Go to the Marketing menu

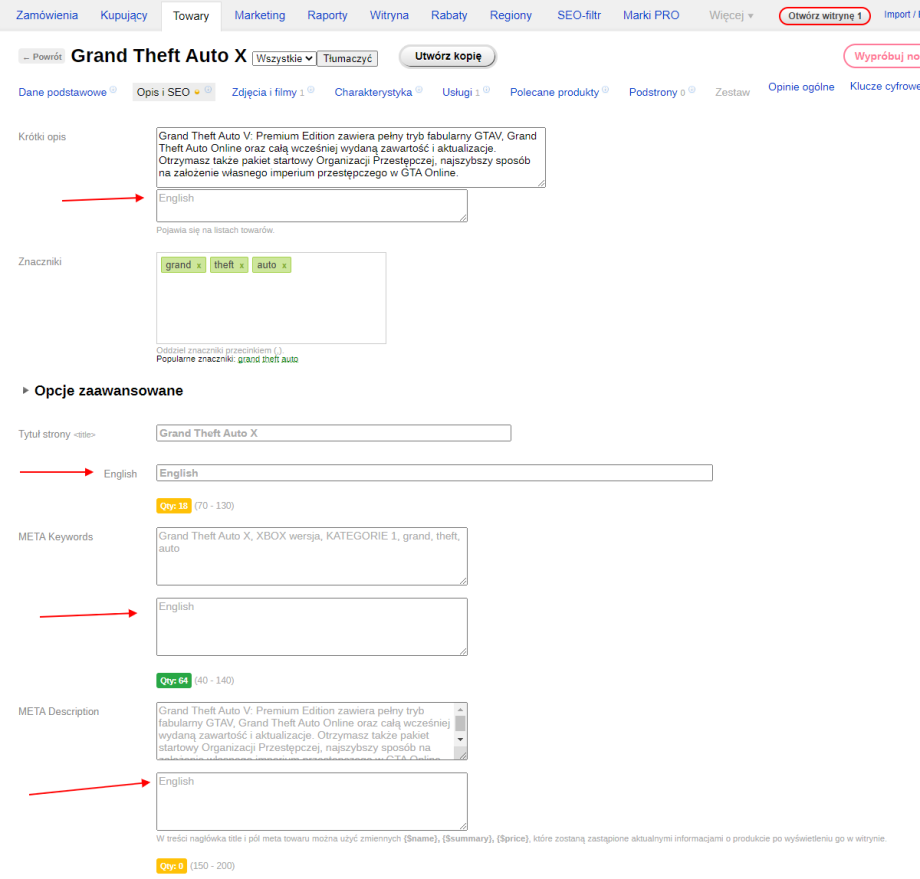260,16
